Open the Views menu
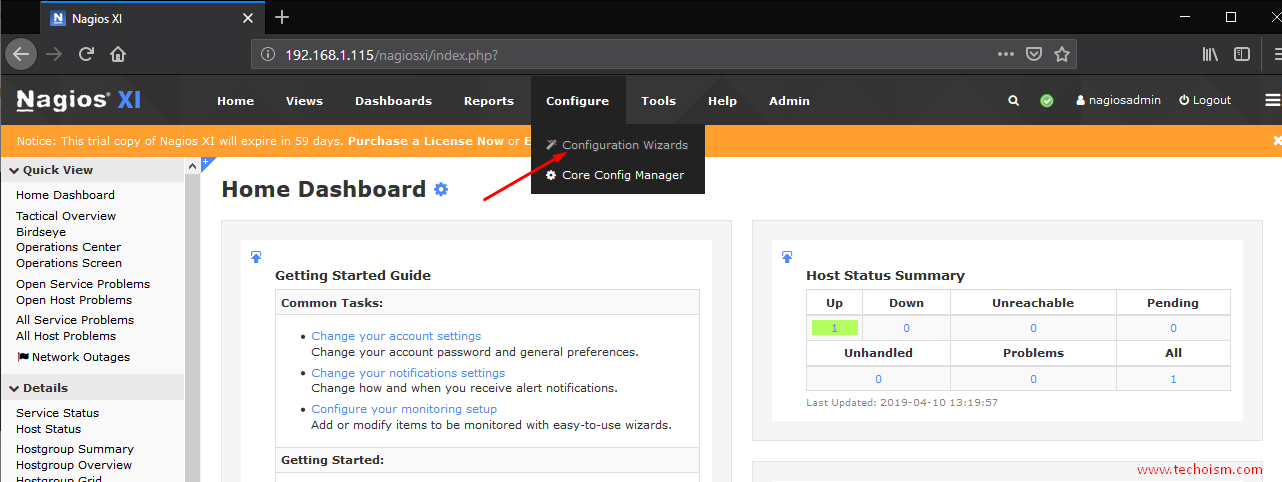 (x=304, y=101)
